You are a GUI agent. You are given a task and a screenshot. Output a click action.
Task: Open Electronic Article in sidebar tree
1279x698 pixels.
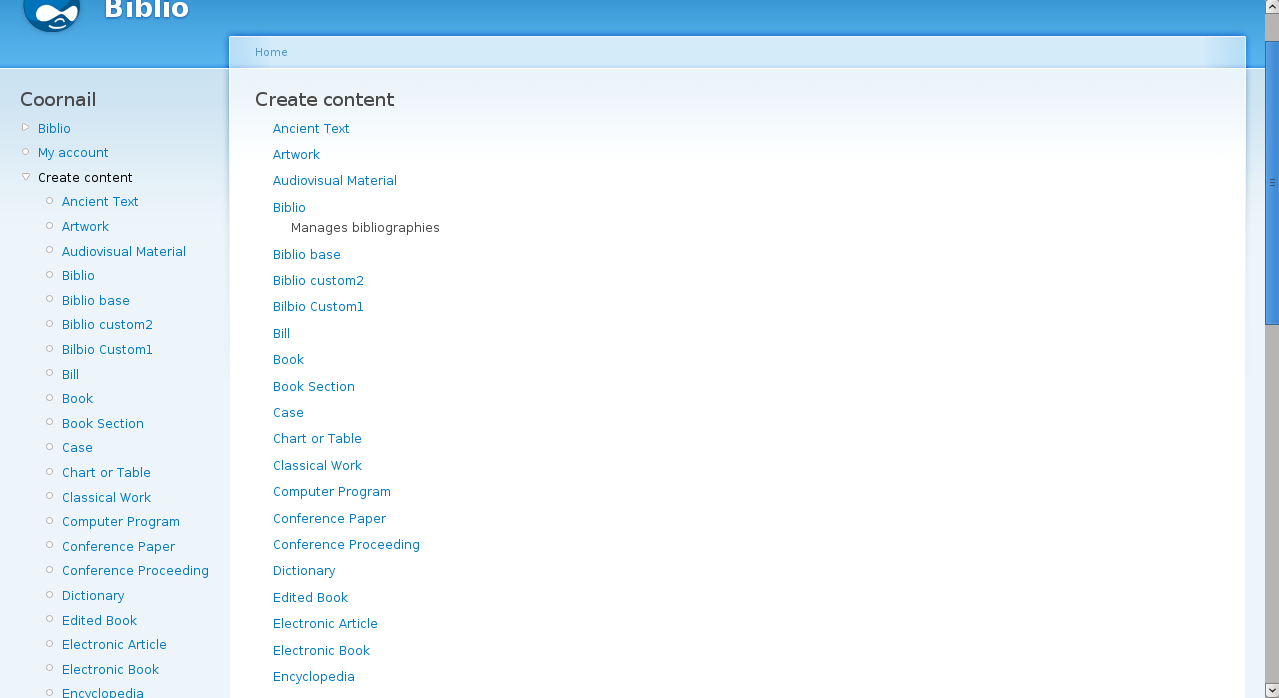tap(114, 645)
